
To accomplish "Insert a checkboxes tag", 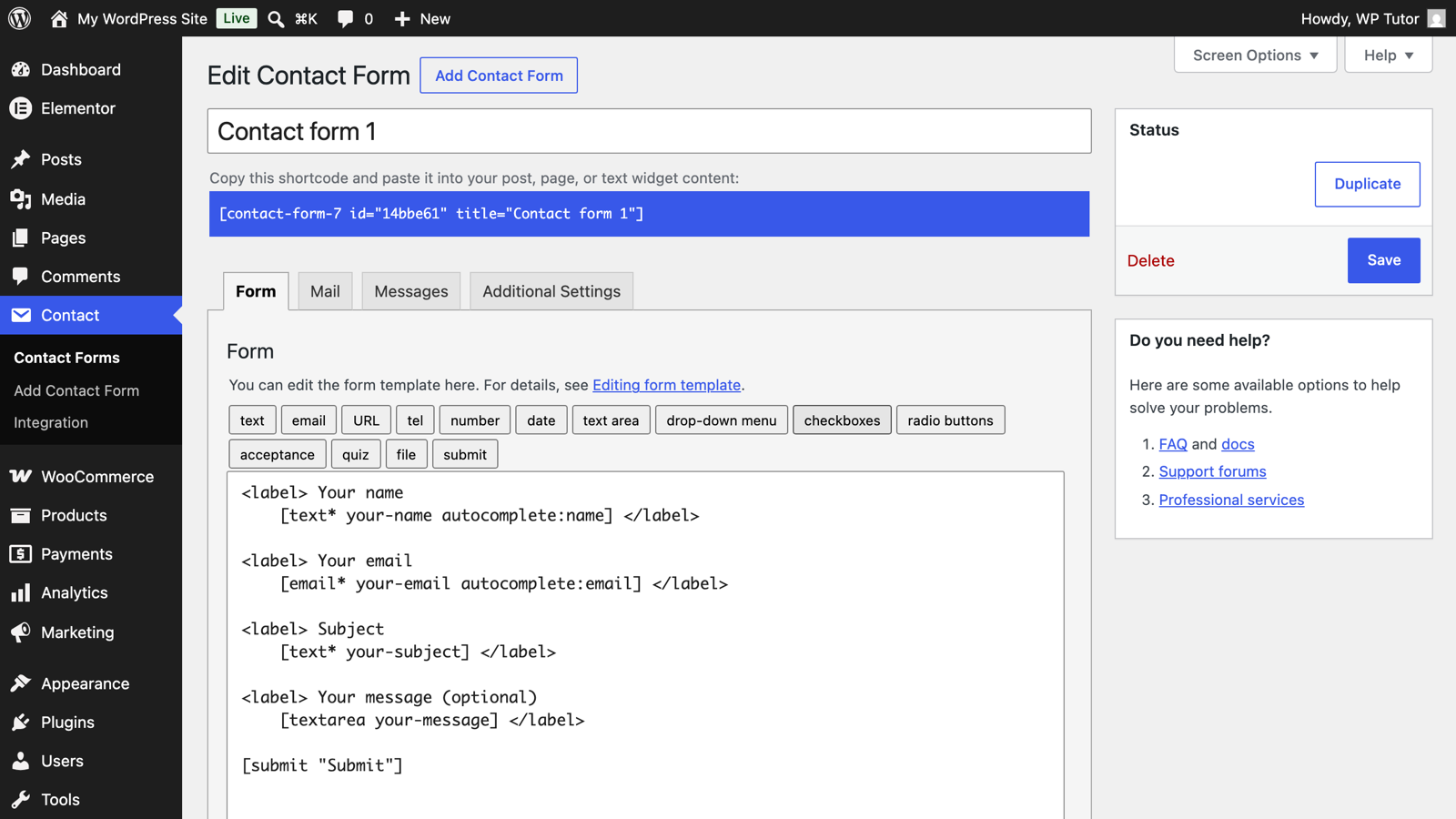I will tap(842, 420).
